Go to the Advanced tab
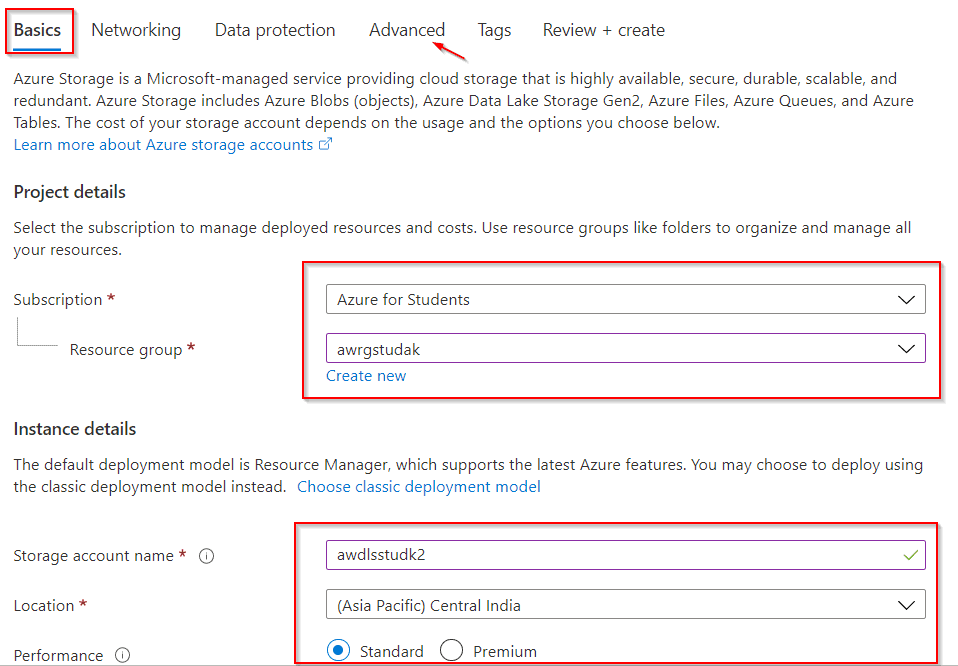This screenshot has width=958, height=666. pos(406,30)
